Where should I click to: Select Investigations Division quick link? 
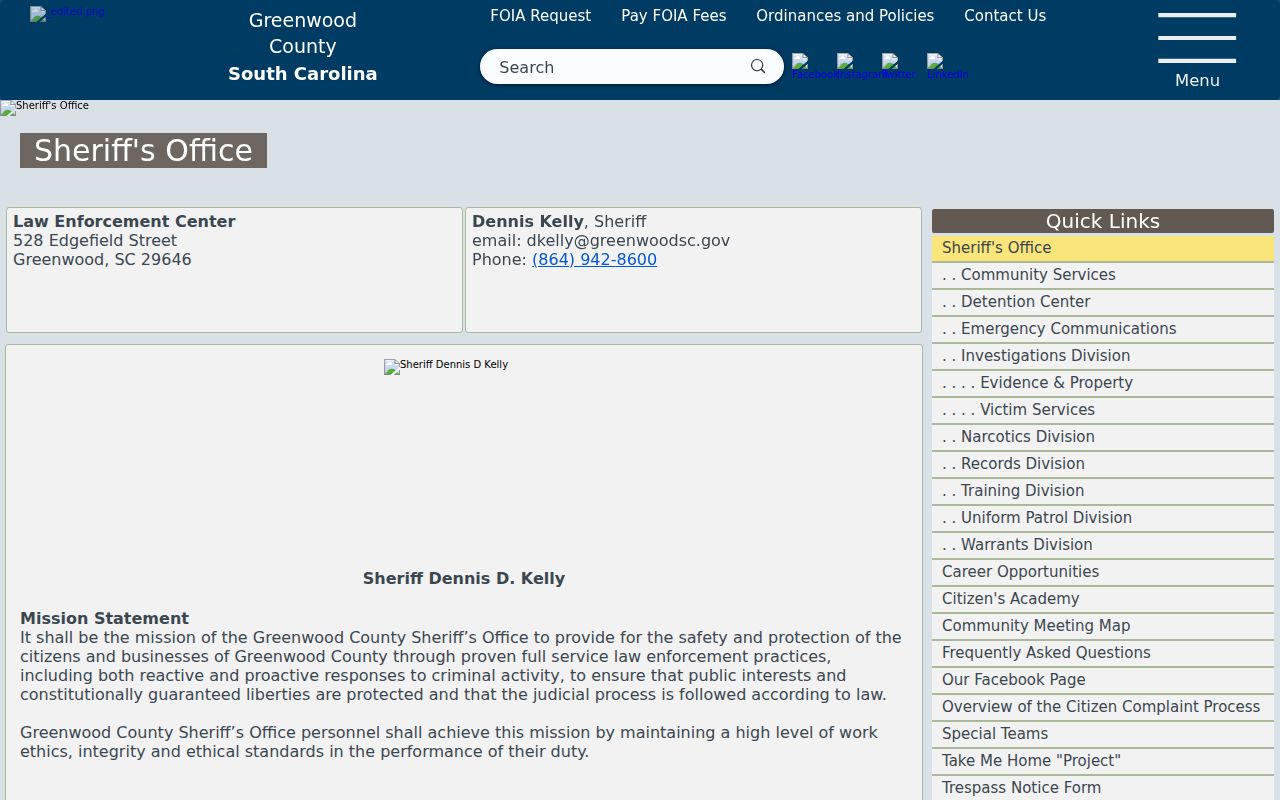1103,356
